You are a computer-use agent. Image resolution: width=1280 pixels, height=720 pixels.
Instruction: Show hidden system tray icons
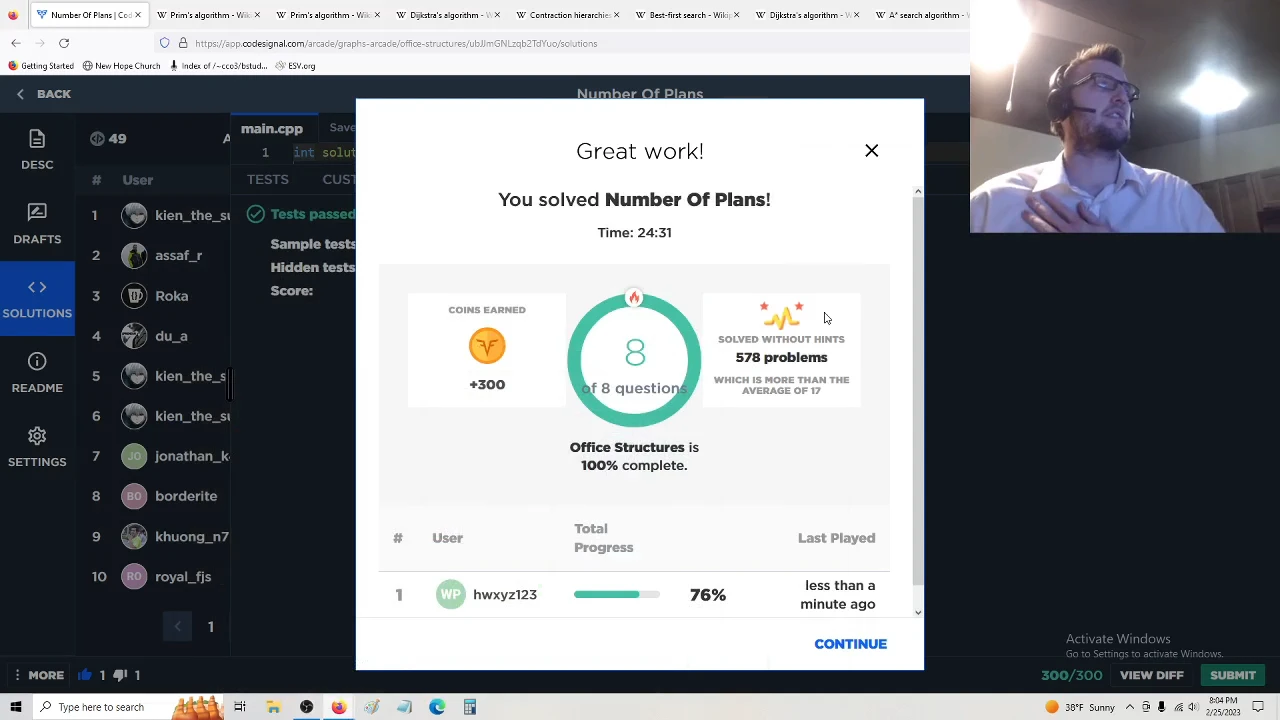[1130, 707]
